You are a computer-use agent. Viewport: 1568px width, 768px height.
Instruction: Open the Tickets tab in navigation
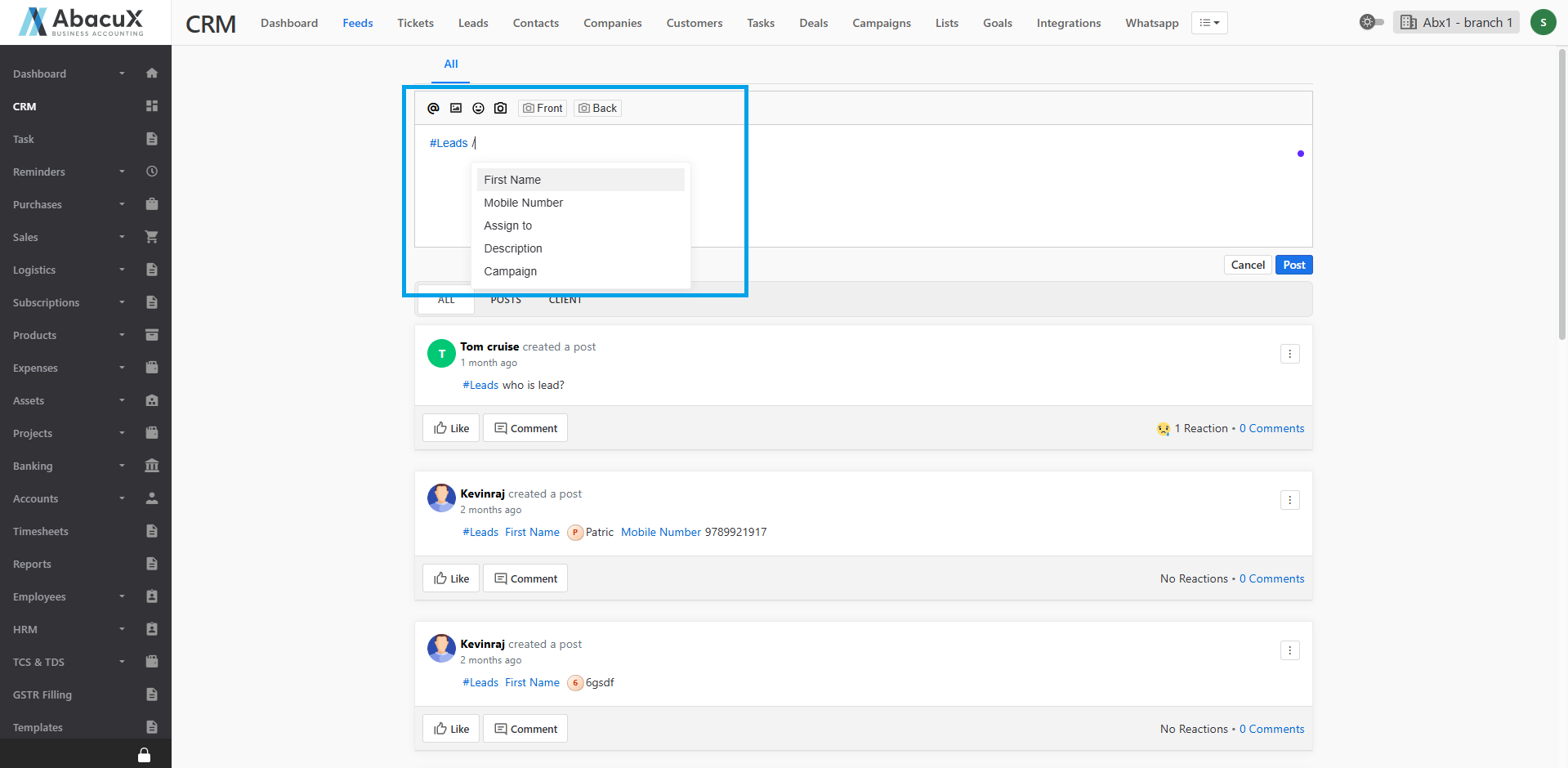[415, 23]
